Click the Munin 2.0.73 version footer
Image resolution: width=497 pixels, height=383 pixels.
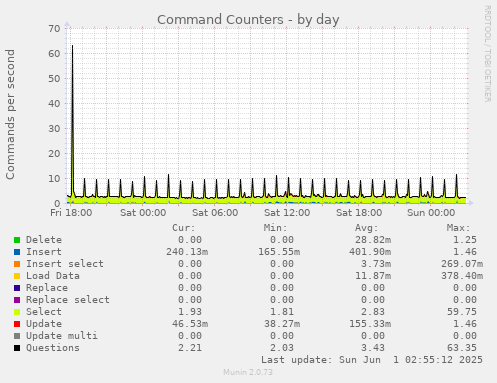click(248, 372)
